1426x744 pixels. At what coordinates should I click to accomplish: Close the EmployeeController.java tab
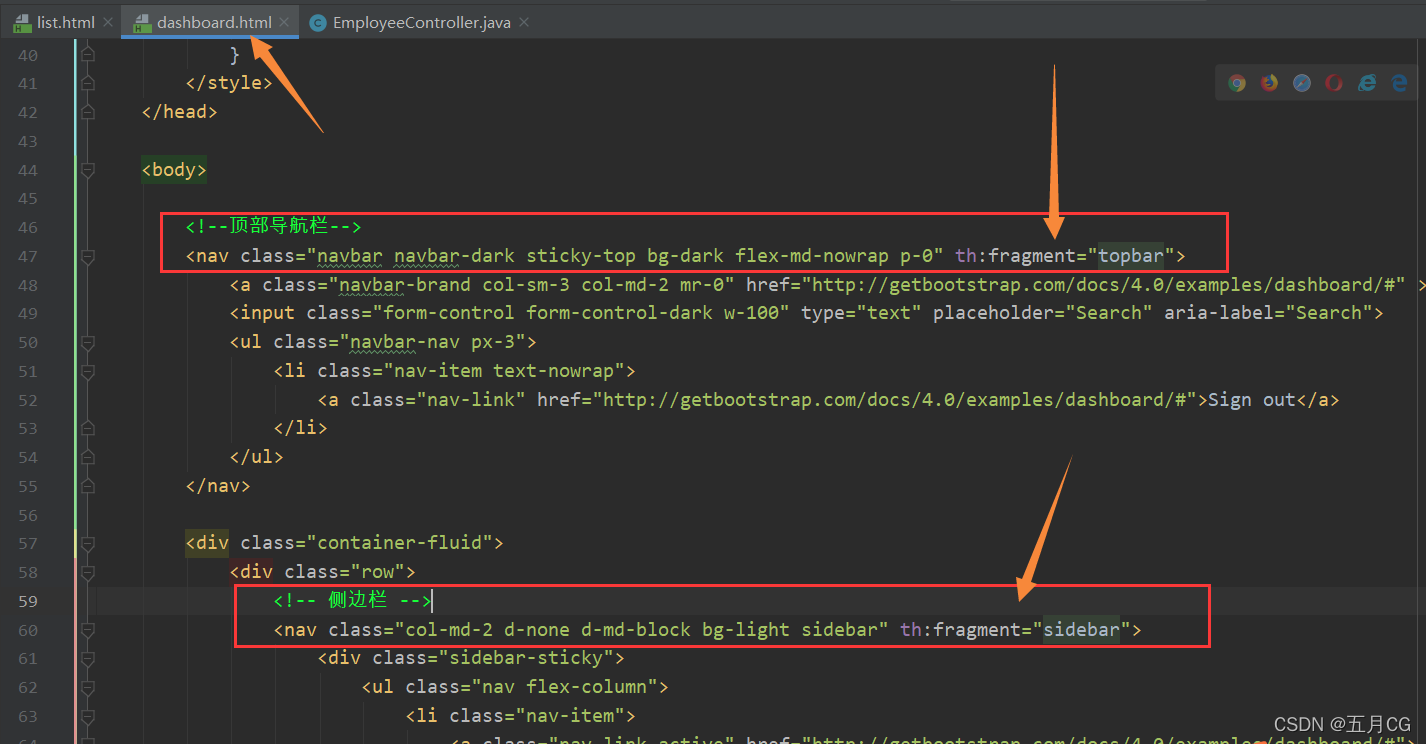[x=525, y=22]
